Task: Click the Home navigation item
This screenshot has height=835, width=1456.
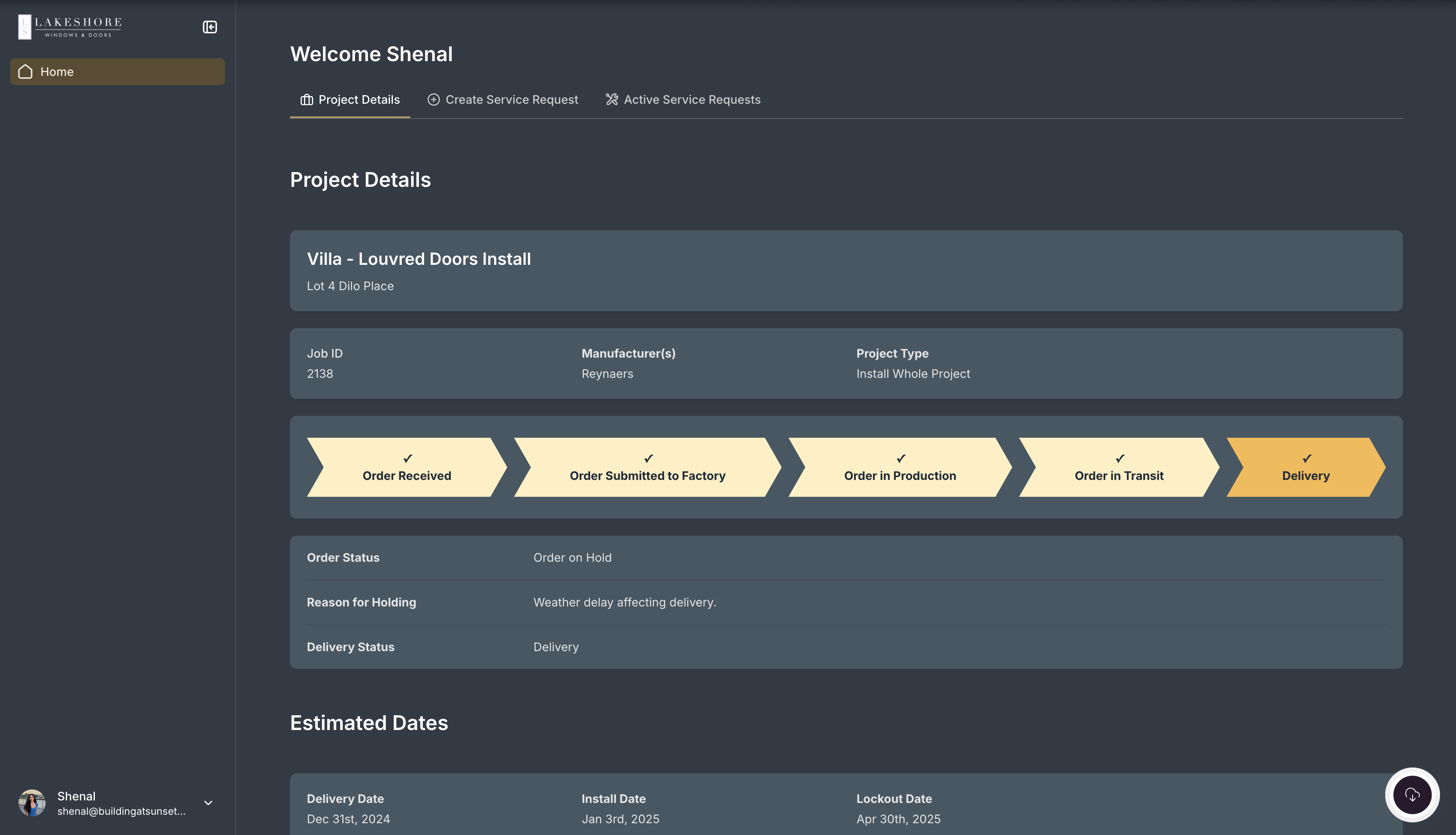Action: [x=117, y=72]
